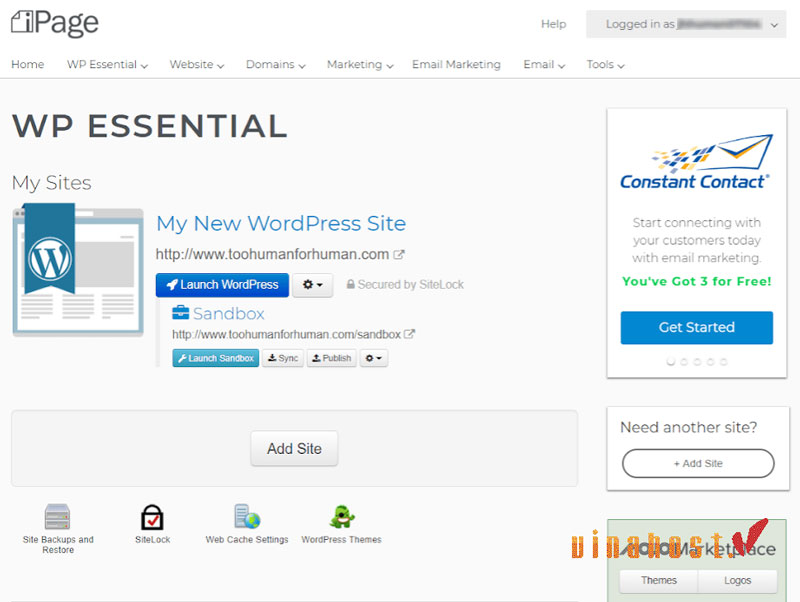800x602 pixels.
Task: Click the iPage logo
Action: point(55,22)
